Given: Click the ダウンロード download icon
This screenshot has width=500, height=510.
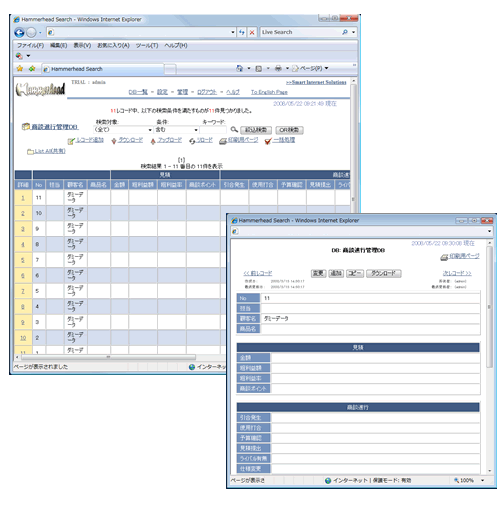Looking at the screenshot, I should pos(114,141).
